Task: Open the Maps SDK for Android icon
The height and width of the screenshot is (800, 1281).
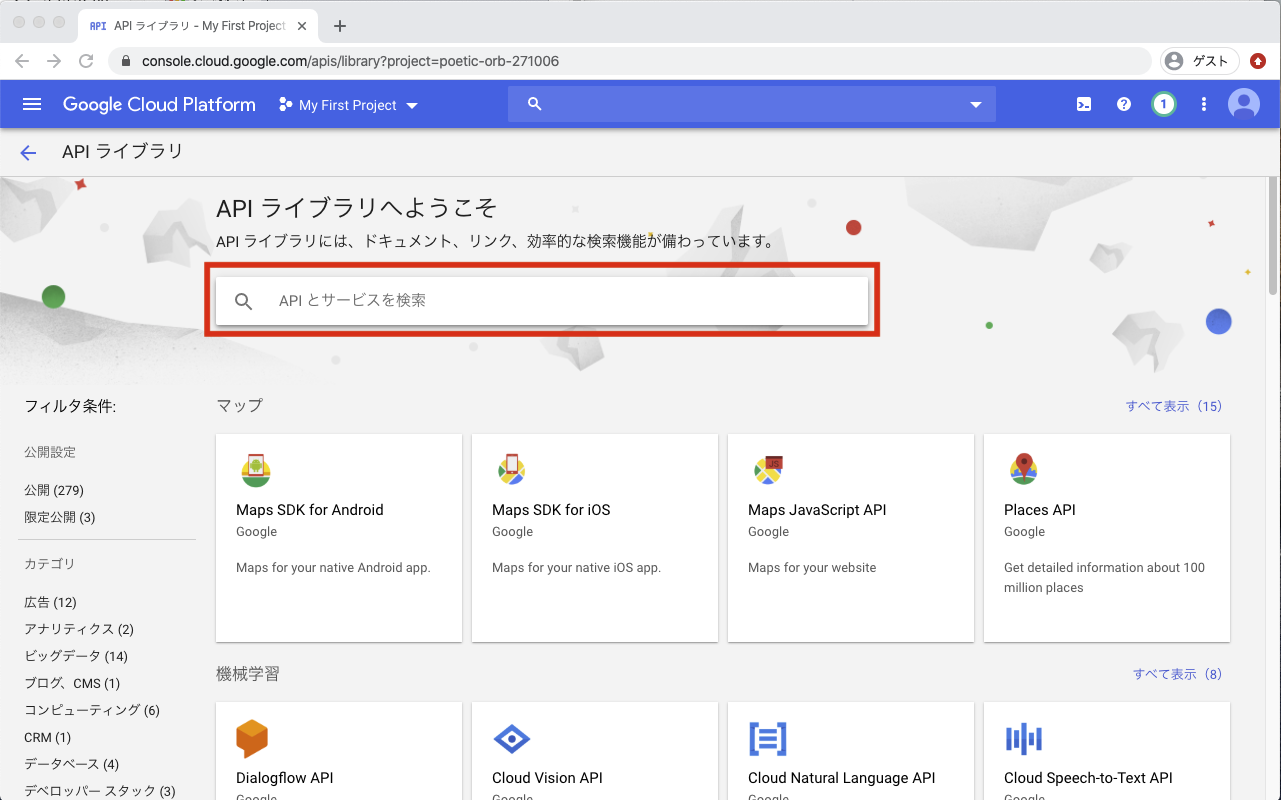Action: click(256, 469)
